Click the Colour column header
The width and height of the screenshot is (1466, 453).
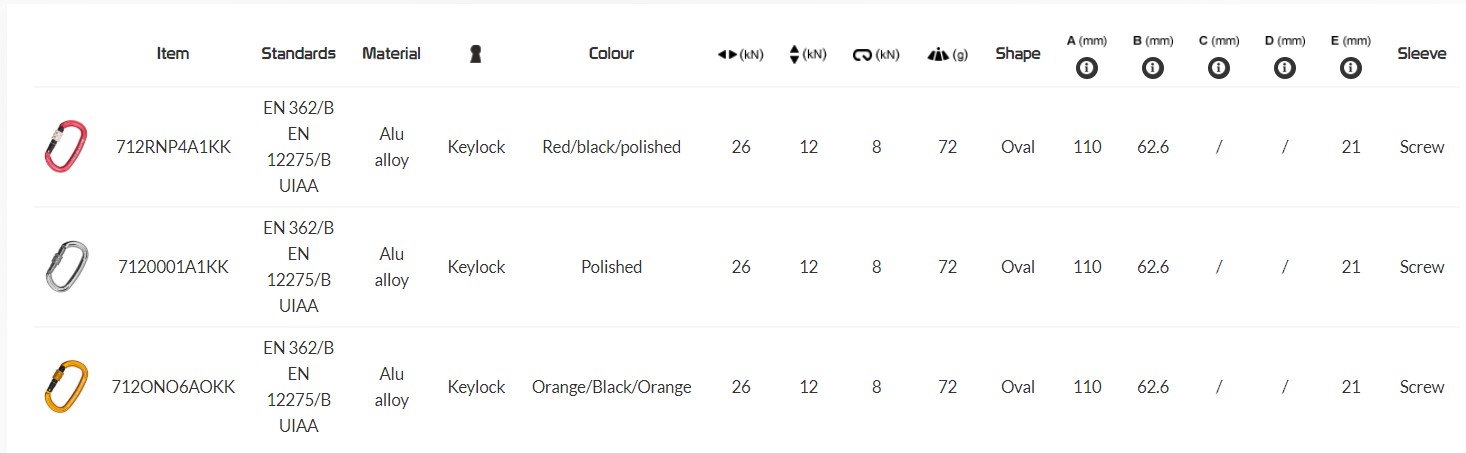[x=611, y=54]
